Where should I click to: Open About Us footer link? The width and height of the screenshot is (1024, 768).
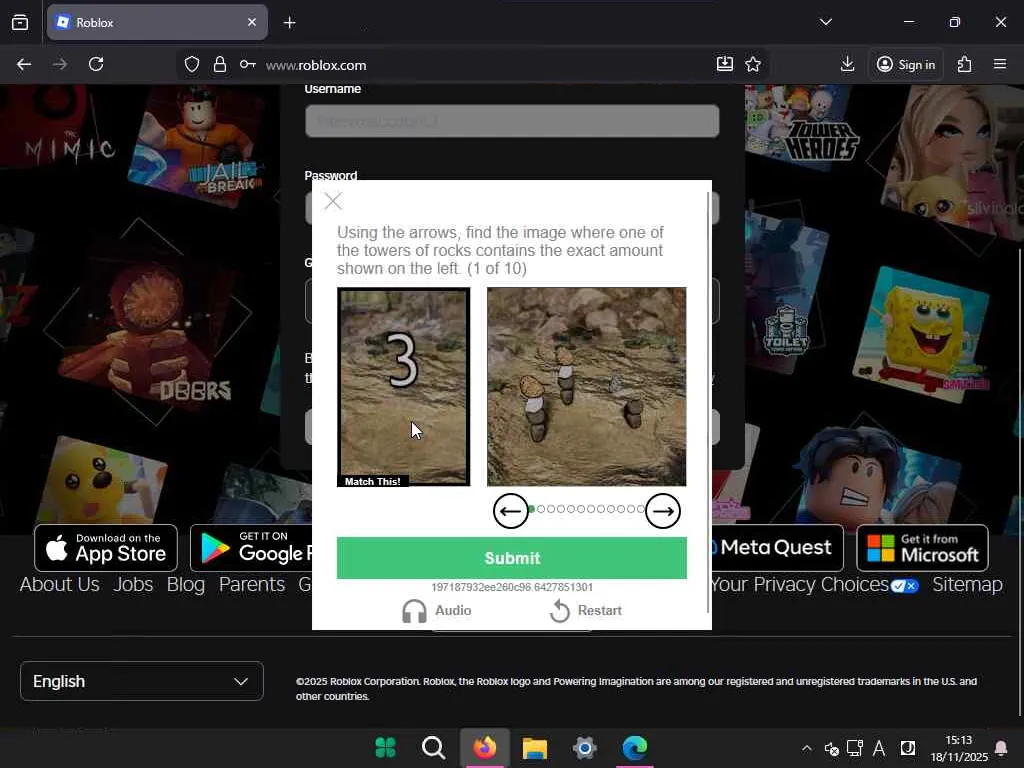[x=59, y=584]
